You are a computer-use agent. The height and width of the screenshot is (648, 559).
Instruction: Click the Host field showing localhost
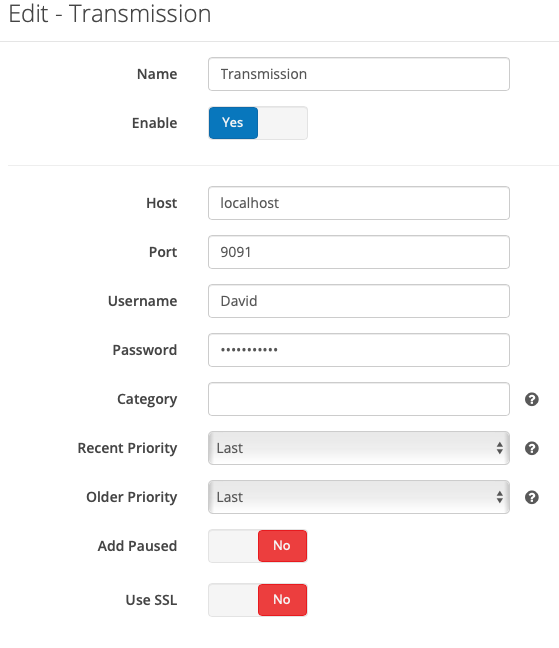tap(359, 203)
